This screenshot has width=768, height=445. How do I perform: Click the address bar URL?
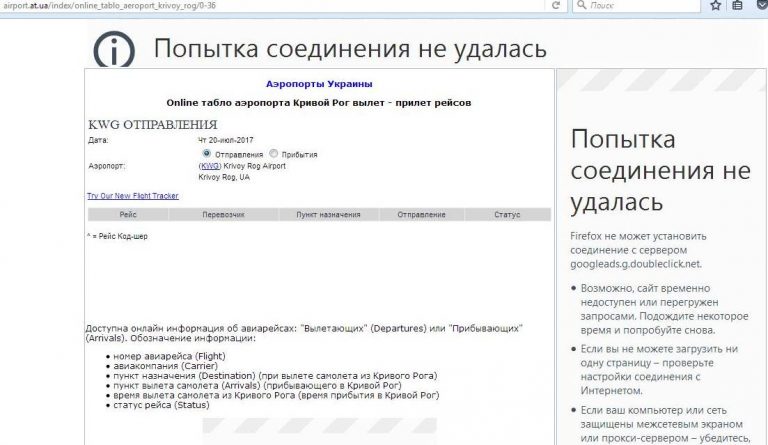point(120,6)
